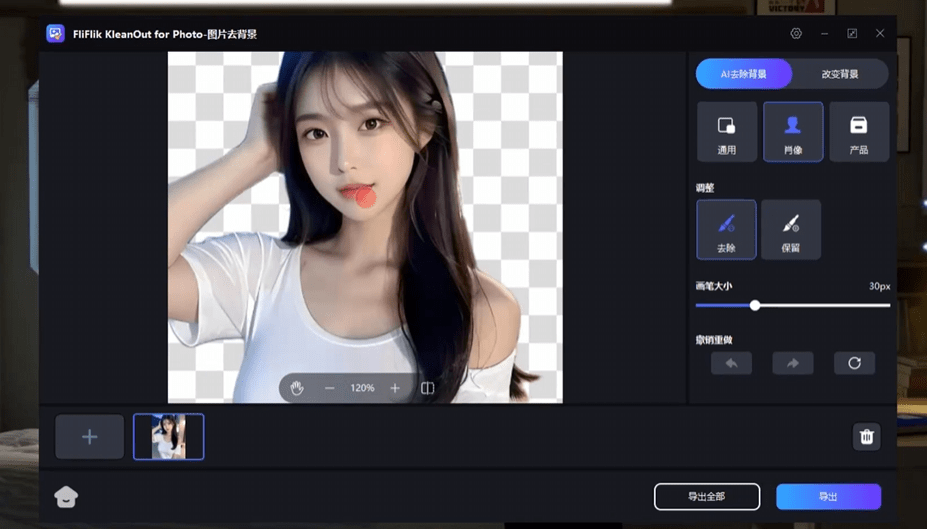The height and width of the screenshot is (529, 927).
Task: Select the hand pan tool
Action: pos(296,388)
